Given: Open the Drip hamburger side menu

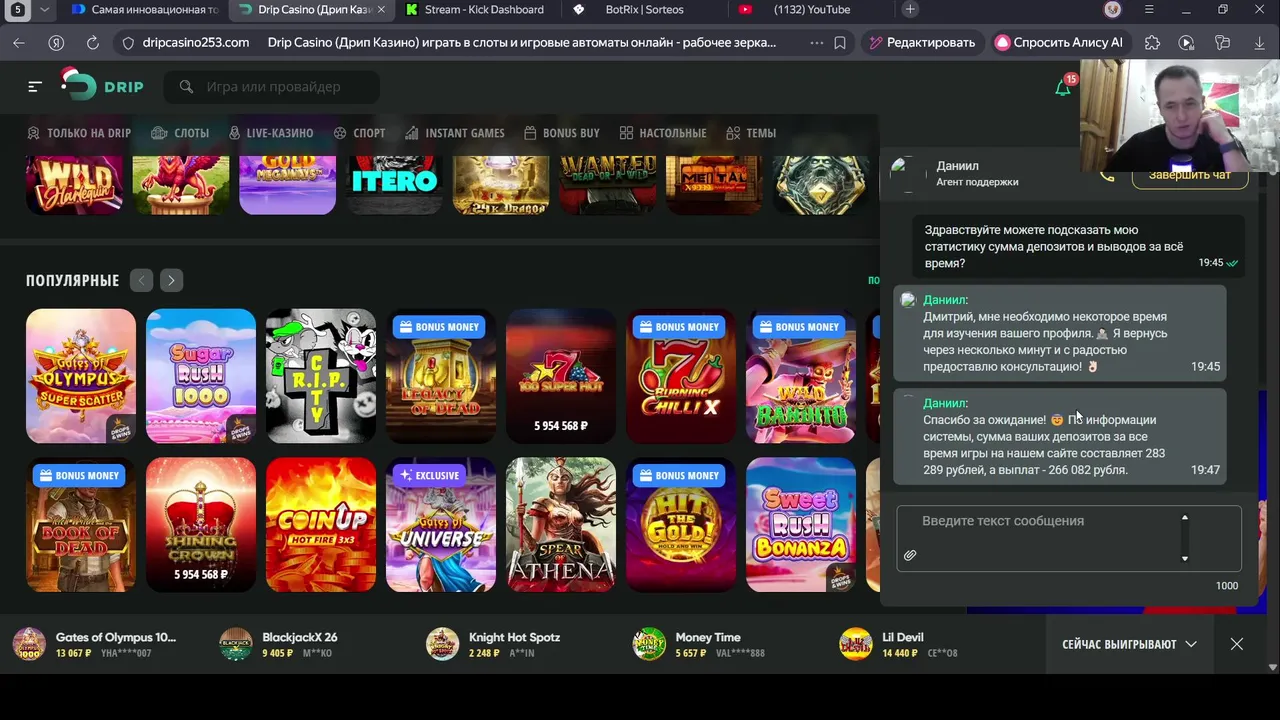Looking at the screenshot, I should pyautogui.click(x=35, y=87).
